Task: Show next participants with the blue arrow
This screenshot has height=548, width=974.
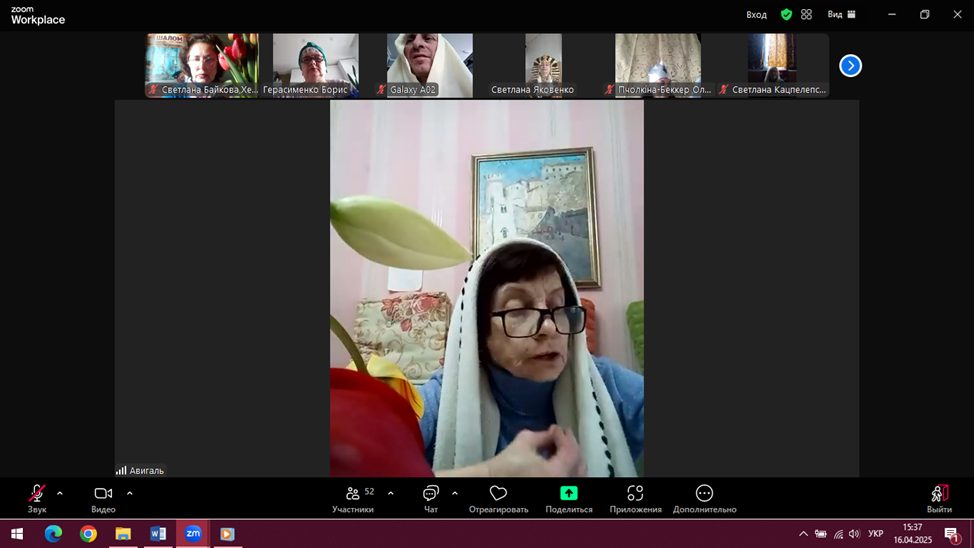Action: [850, 66]
